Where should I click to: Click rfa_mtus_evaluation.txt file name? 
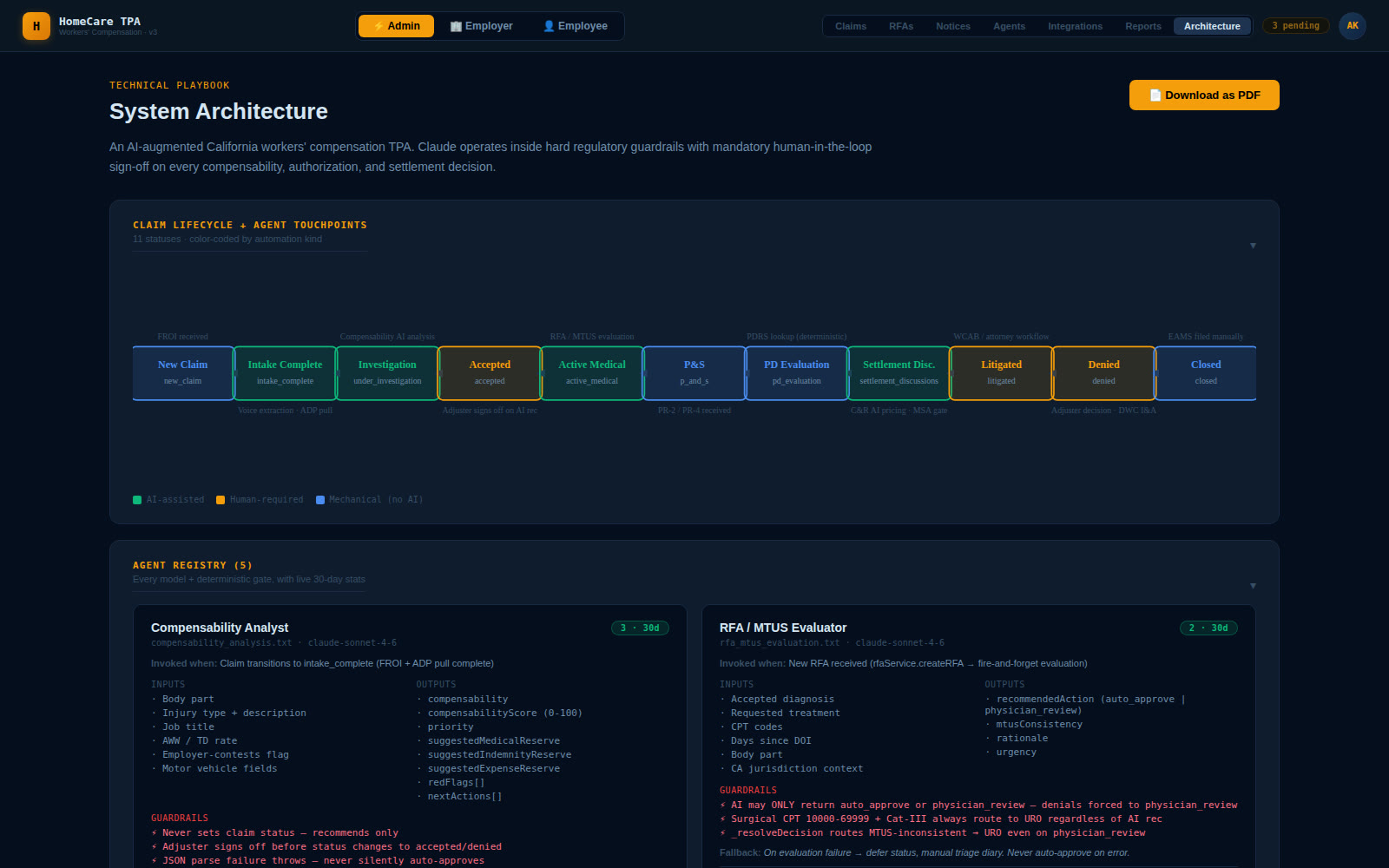tap(780, 643)
